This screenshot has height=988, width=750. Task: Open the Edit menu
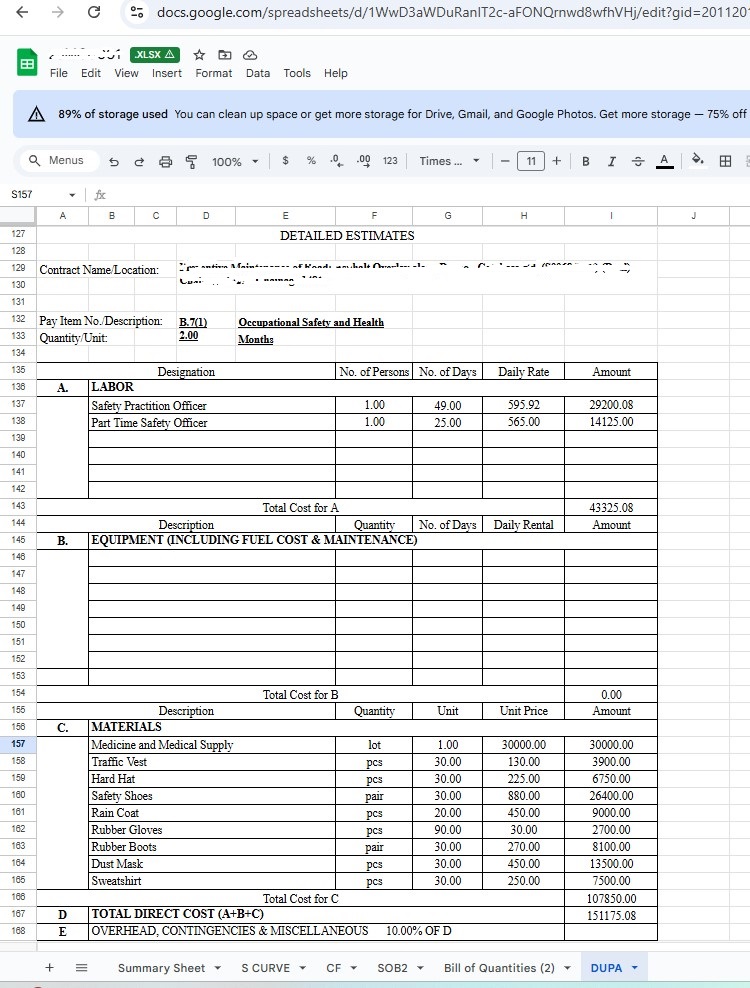91,73
